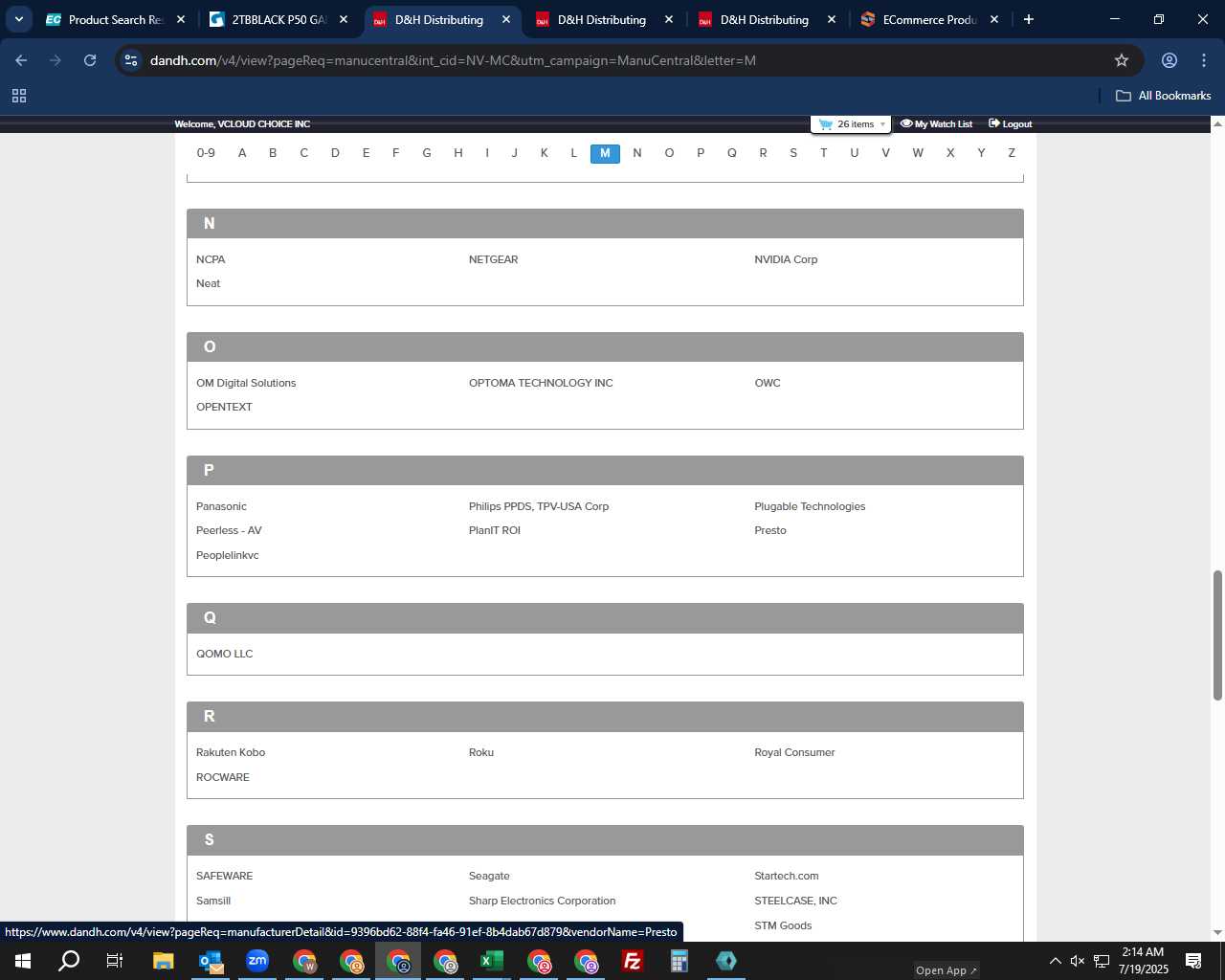
Task: Open the ROCWARE manufacturer link
Action: (222, 777)
